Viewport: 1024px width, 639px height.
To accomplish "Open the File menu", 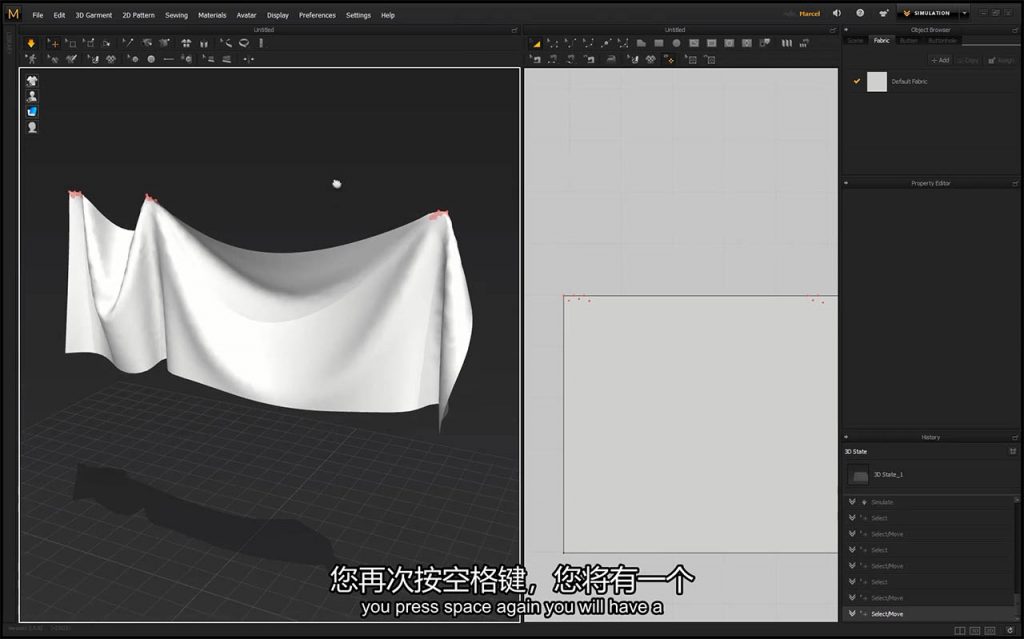I will coord(38,15).
